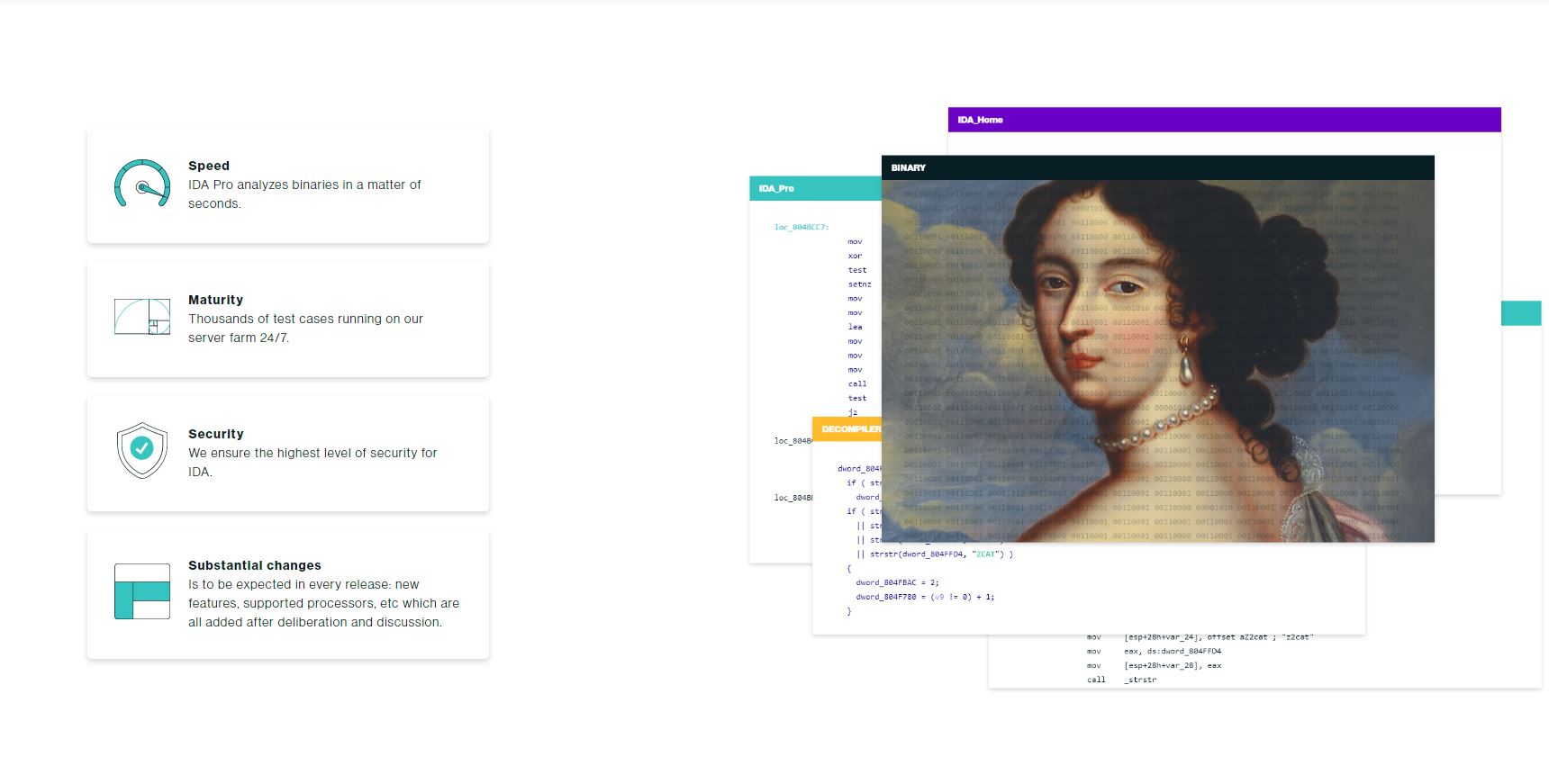Viewport: 1549px width, 784px height.
Task: Click the teal layout Substantial changes icon
Action: click(x=142, y=591)
